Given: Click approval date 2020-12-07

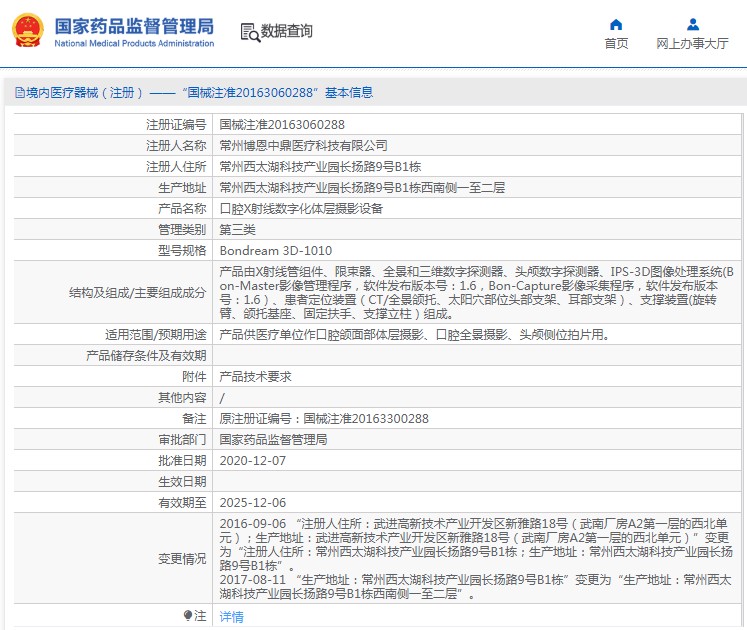Looking at the screenshot, I should point(252,461).
